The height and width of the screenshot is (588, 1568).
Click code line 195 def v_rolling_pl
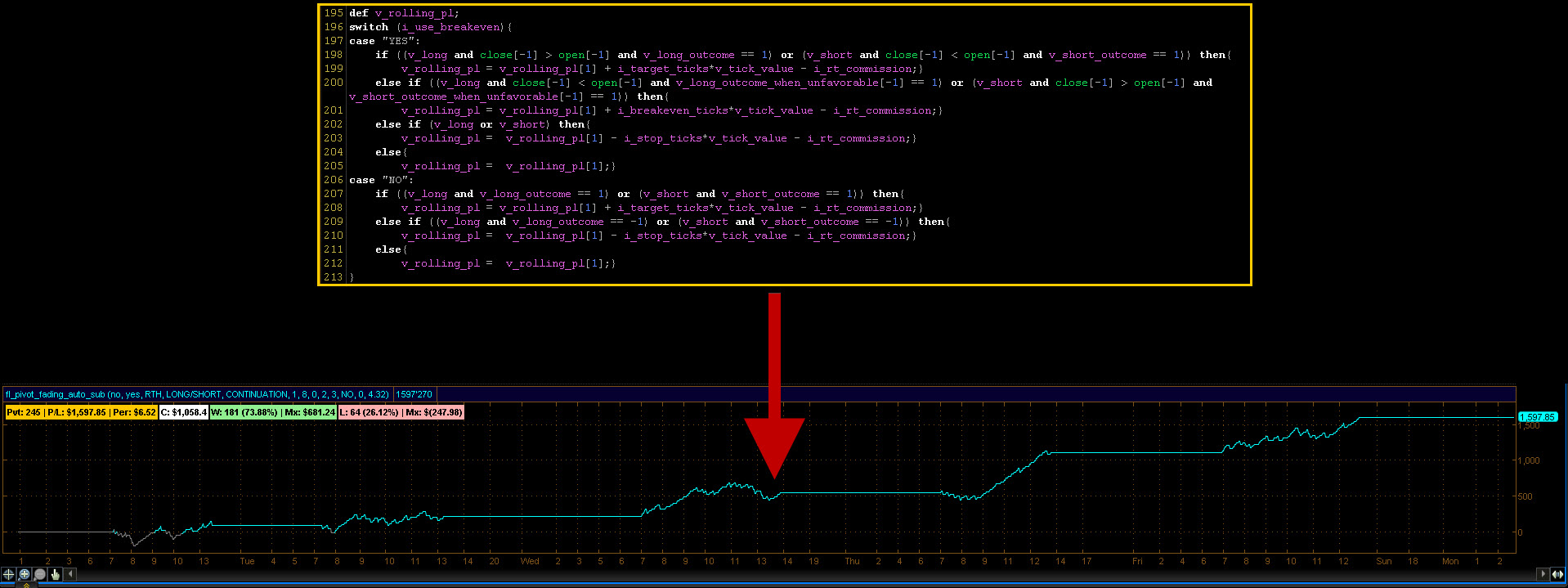(x=404, y=13)
